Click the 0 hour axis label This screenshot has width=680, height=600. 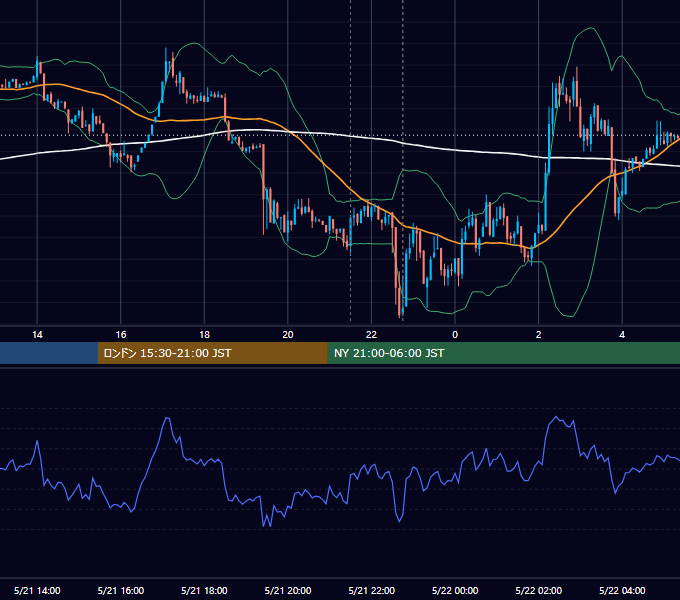tap(455, 335)
